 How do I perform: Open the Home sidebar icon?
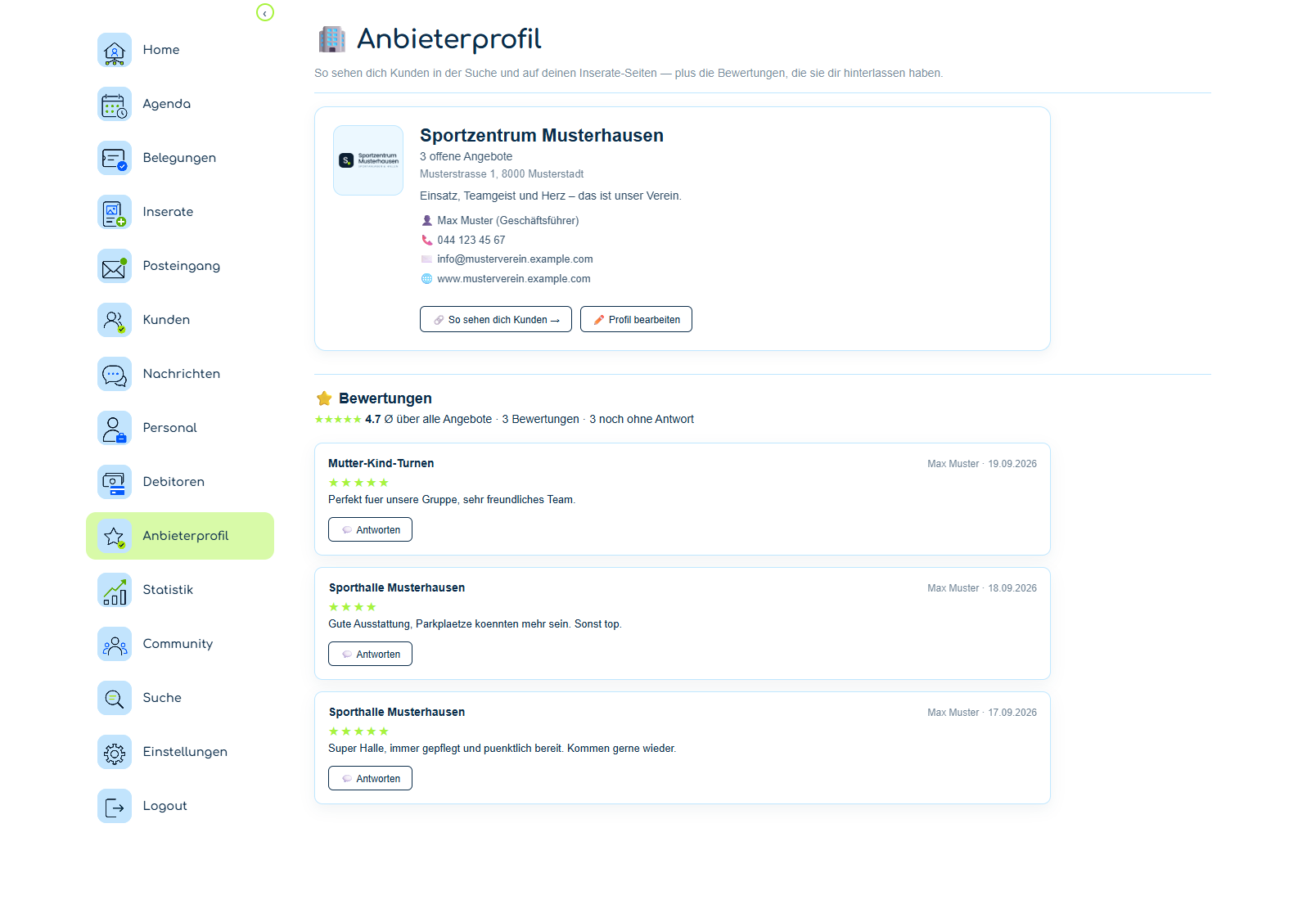coord(115,50)
